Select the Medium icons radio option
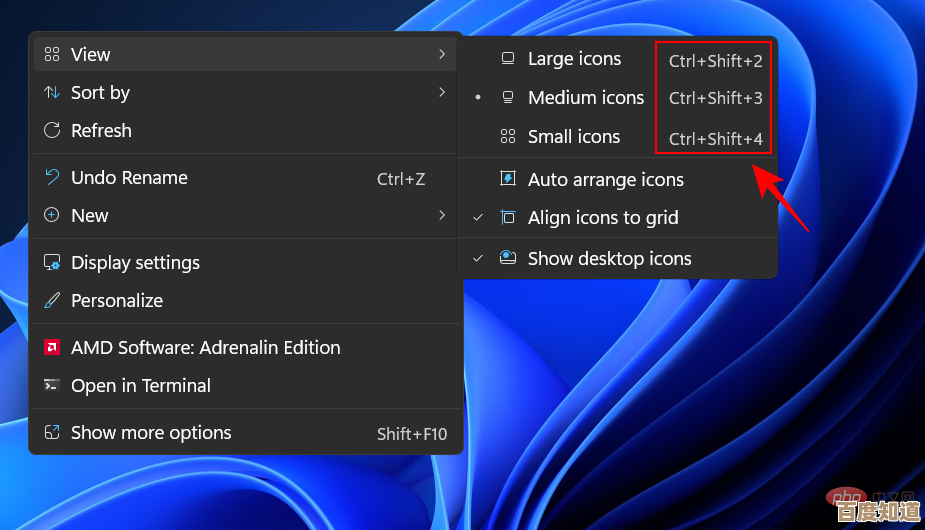925x530 pixels. [x=585, y=98]
